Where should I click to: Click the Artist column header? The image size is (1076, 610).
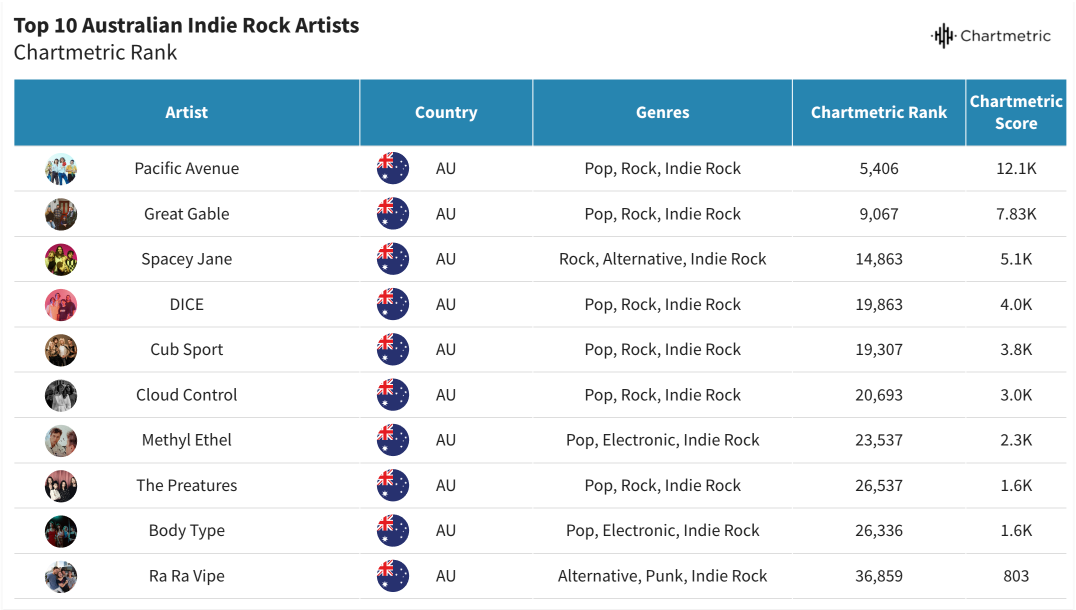point(187,113)
